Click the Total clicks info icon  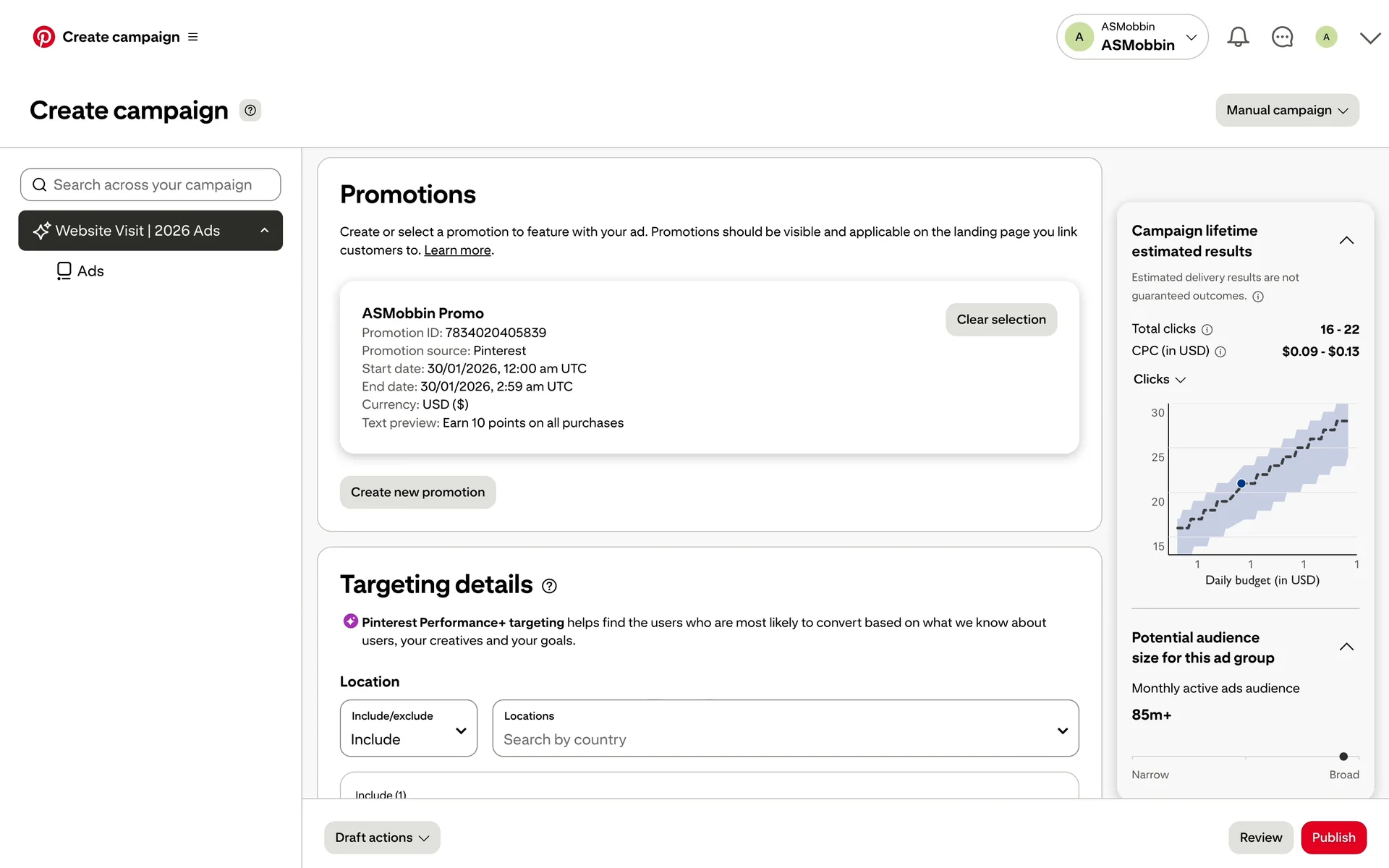1207,330
